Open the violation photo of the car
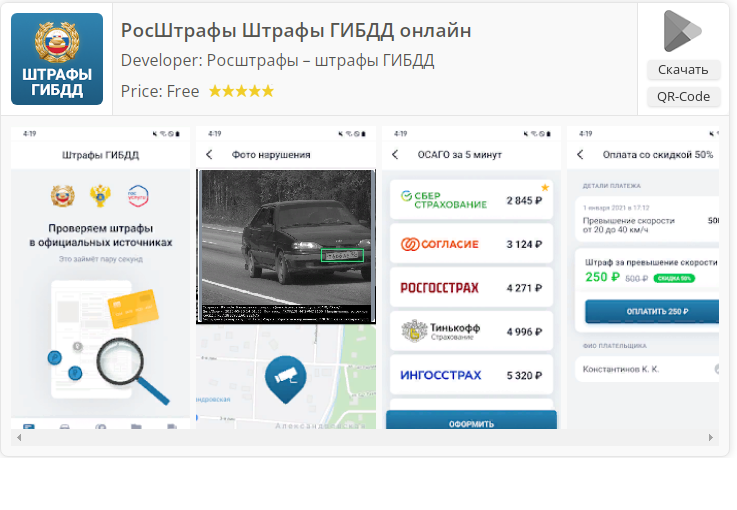 (286, 247)
